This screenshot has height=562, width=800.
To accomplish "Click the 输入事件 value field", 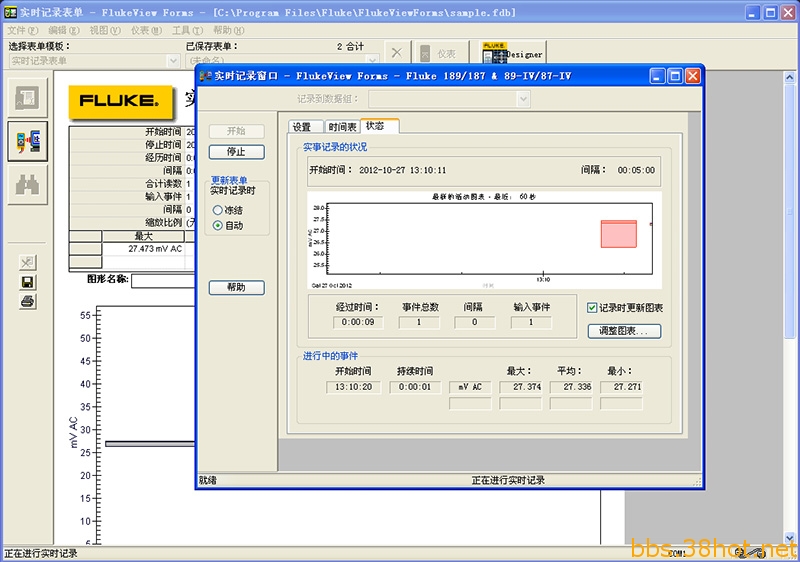I will click(x=531, y=322).
